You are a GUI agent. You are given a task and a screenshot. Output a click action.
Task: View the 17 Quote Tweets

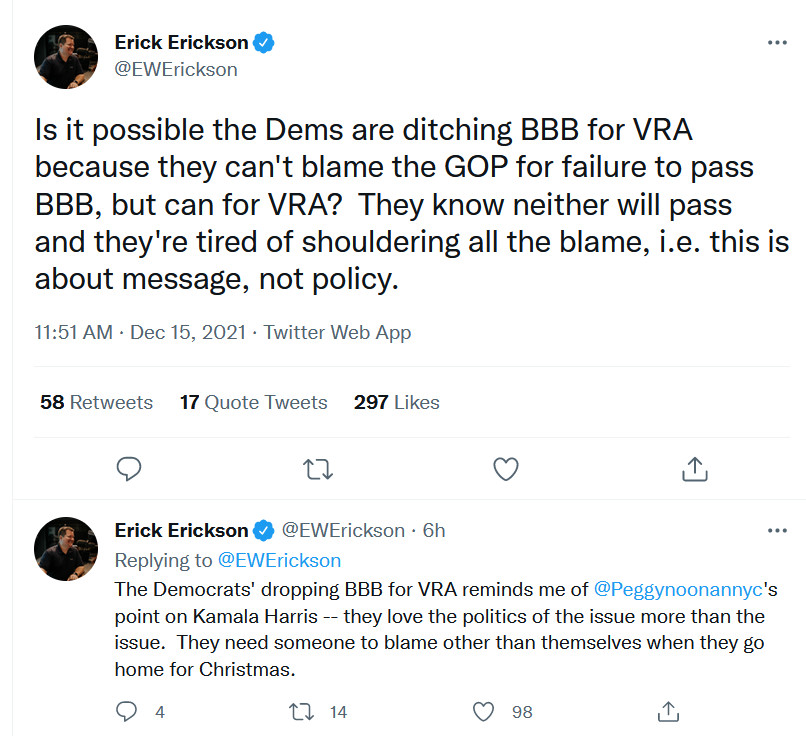coord(253,402)
